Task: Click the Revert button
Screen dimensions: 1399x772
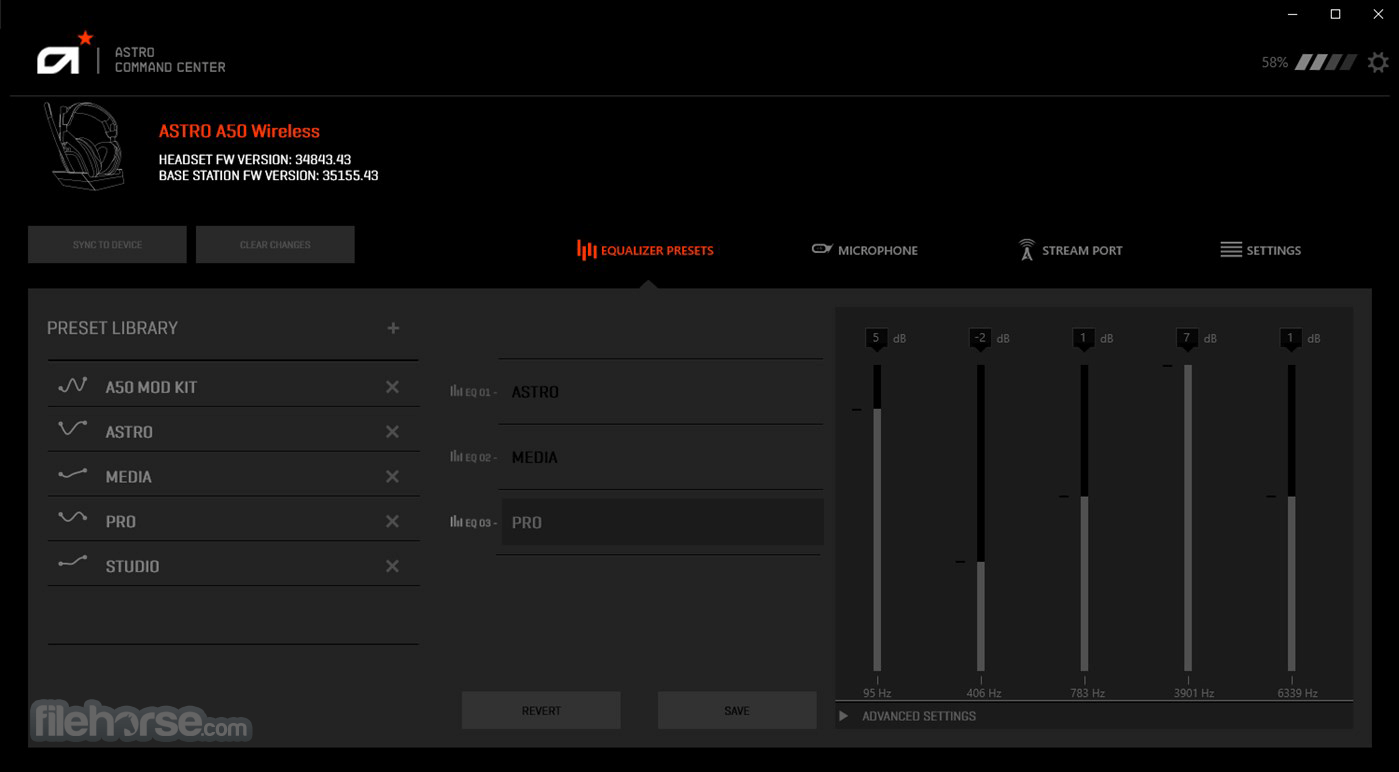Action: coord(541,711)
